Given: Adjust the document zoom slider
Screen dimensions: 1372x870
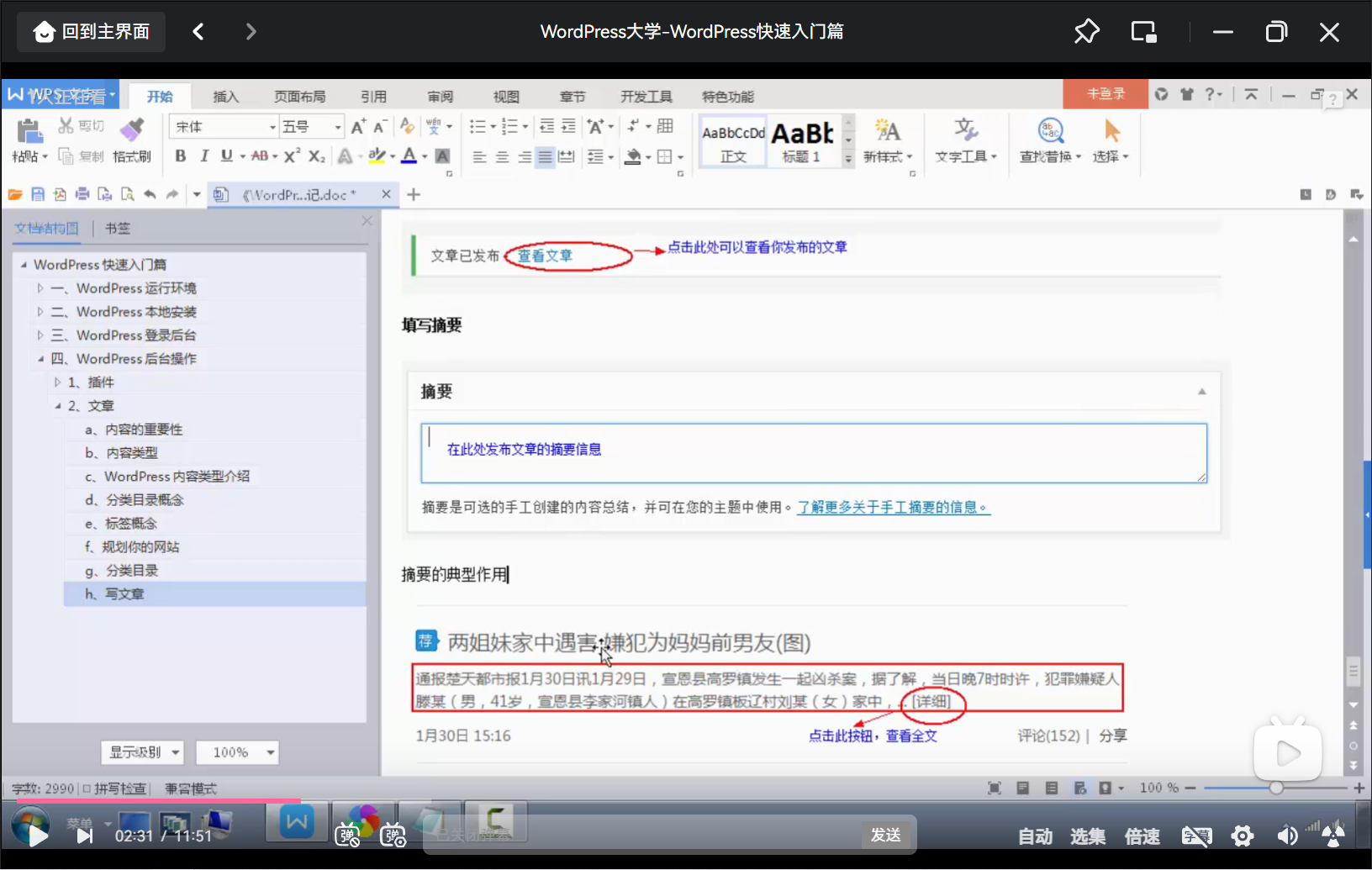Looking at the screenshot, I should (1276, 788).
